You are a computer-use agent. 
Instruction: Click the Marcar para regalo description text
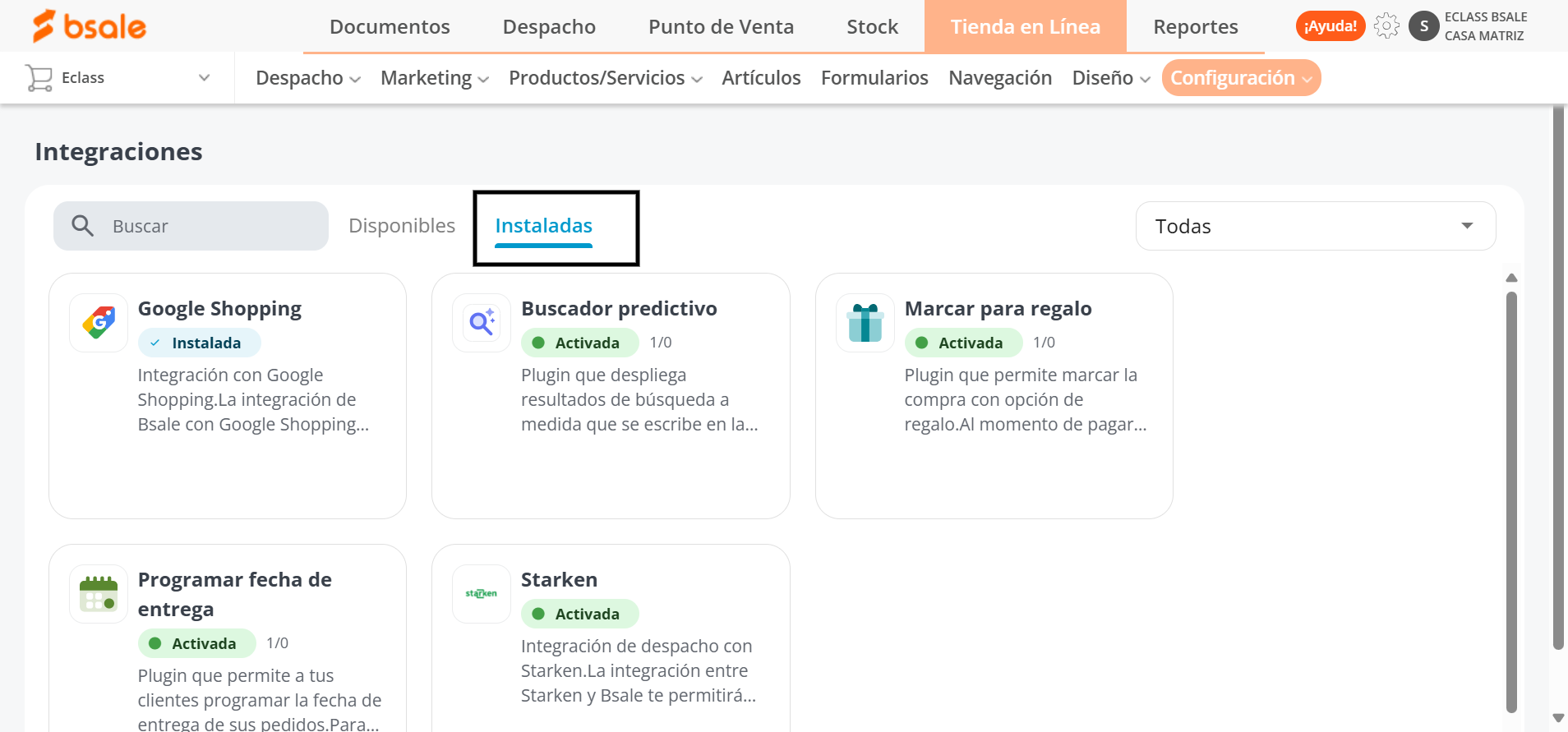[1026, 399]
